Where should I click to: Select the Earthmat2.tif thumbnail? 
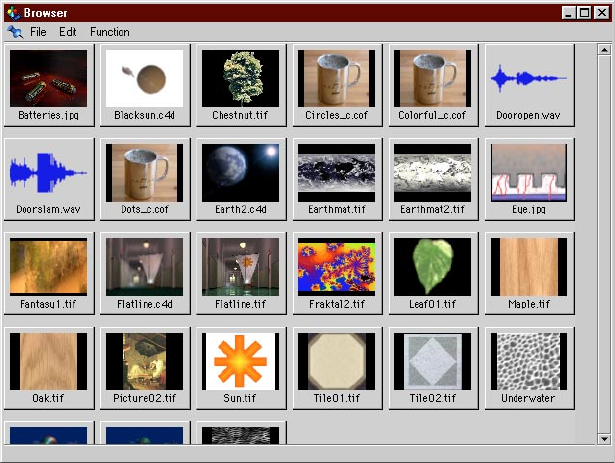[432, 173]
